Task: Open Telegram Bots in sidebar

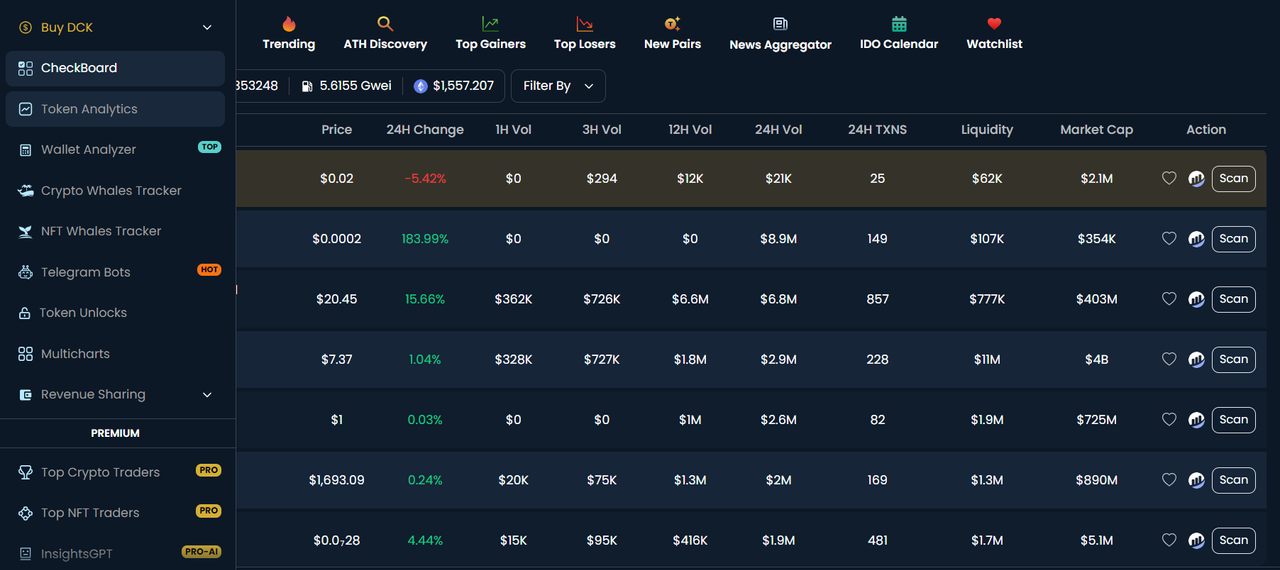Action: tap(115, 272)
